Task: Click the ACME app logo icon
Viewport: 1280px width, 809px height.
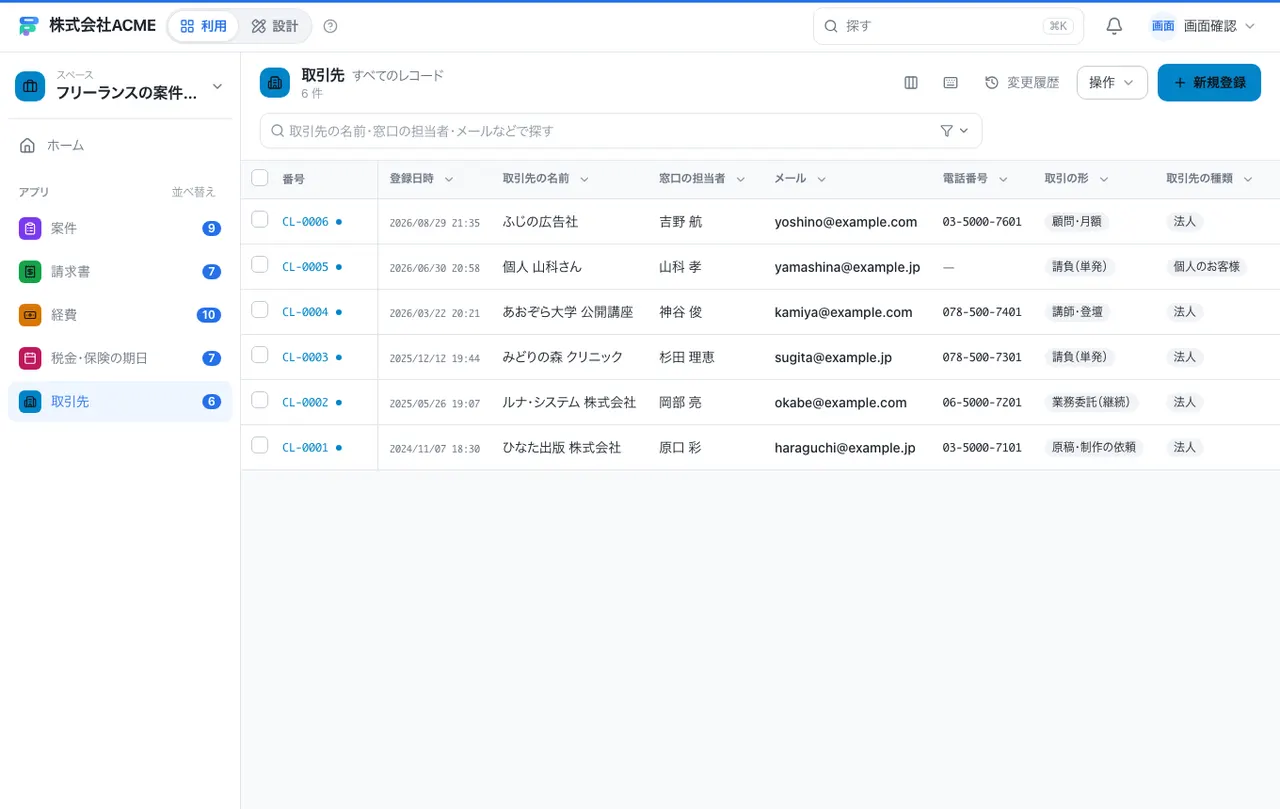Action: pos(28,26)
